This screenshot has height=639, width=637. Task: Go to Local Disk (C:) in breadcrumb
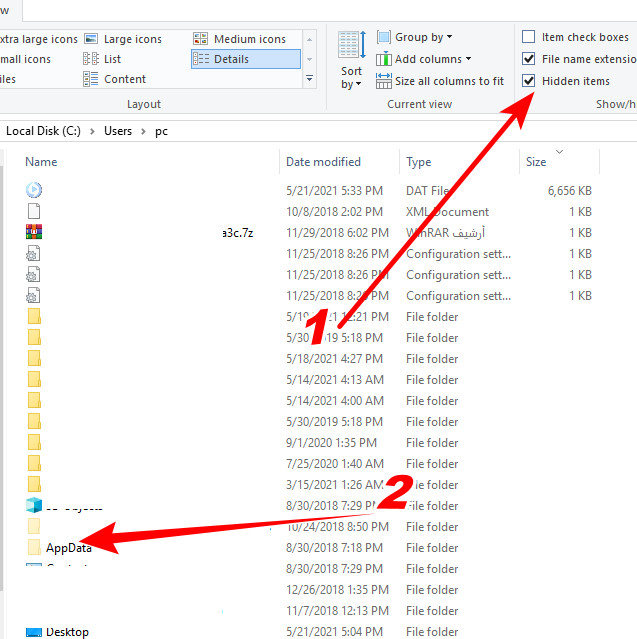[x=43, y=131]
